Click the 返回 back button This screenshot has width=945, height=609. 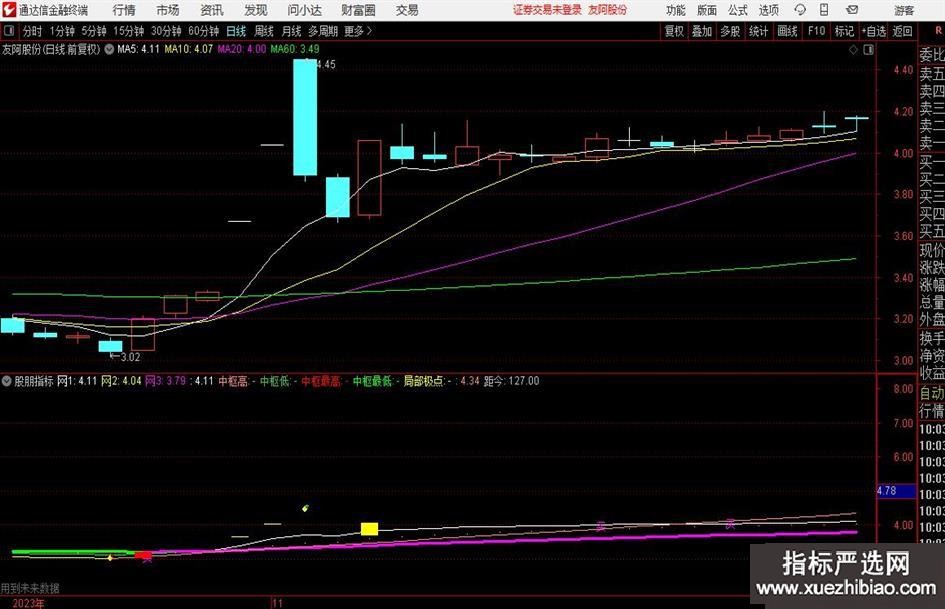(902, 31)
